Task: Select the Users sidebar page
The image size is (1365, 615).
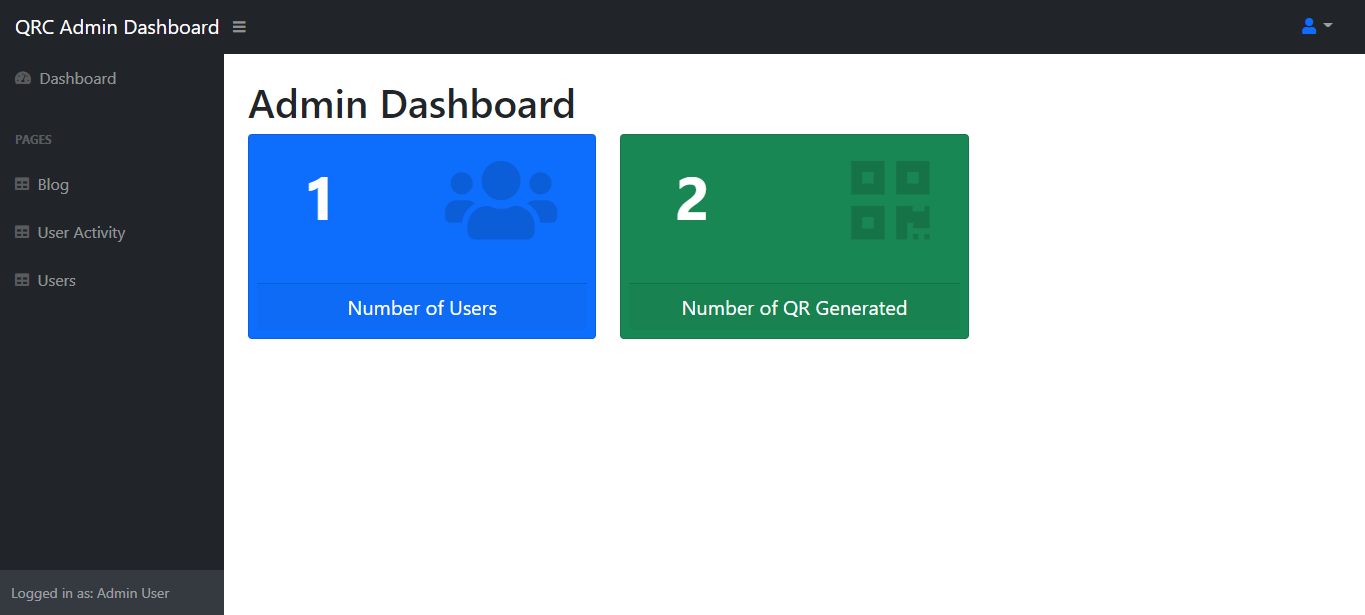Action: point(56,281)
